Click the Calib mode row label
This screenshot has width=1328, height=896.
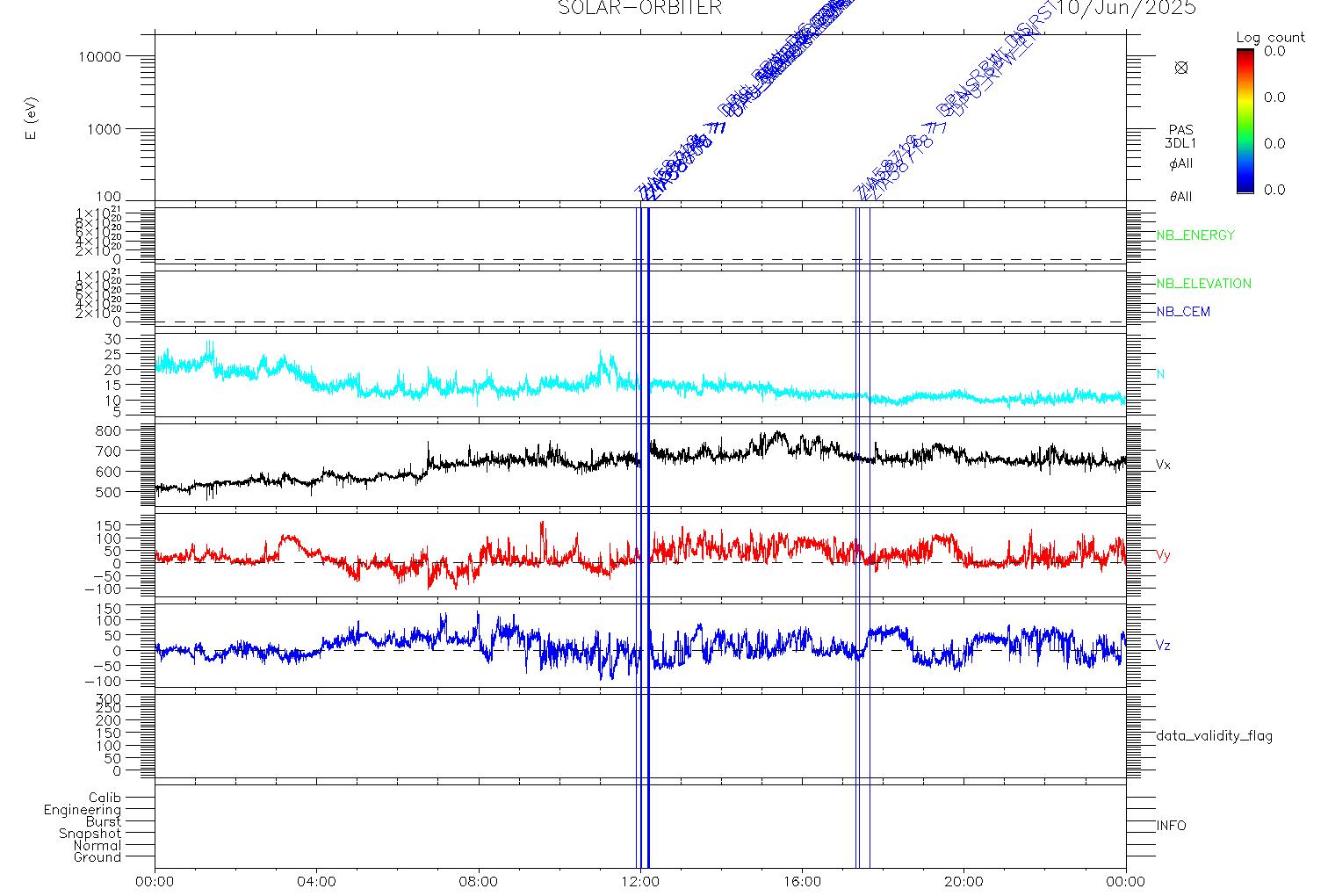105,798
